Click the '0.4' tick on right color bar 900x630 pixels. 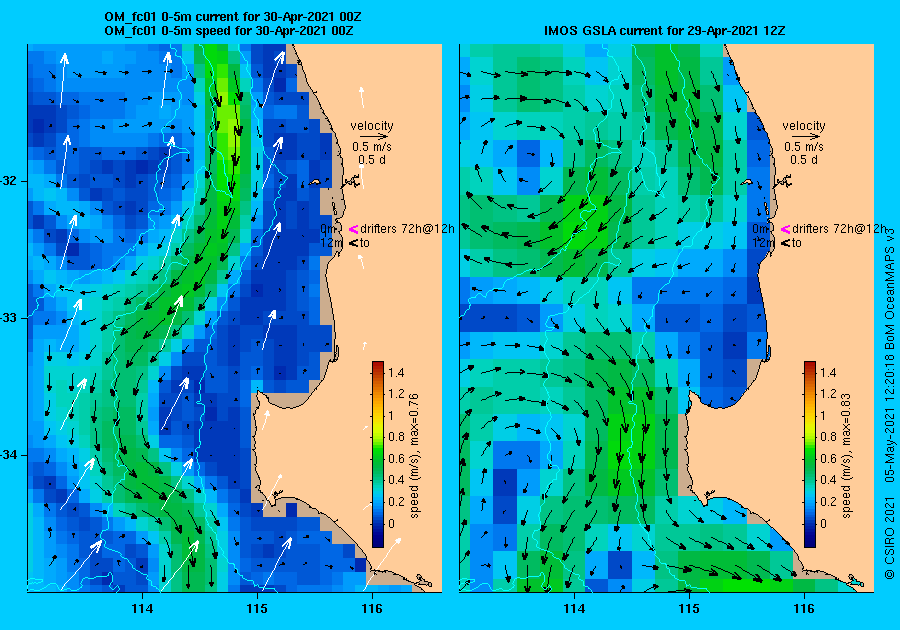[x=828, y=480]
